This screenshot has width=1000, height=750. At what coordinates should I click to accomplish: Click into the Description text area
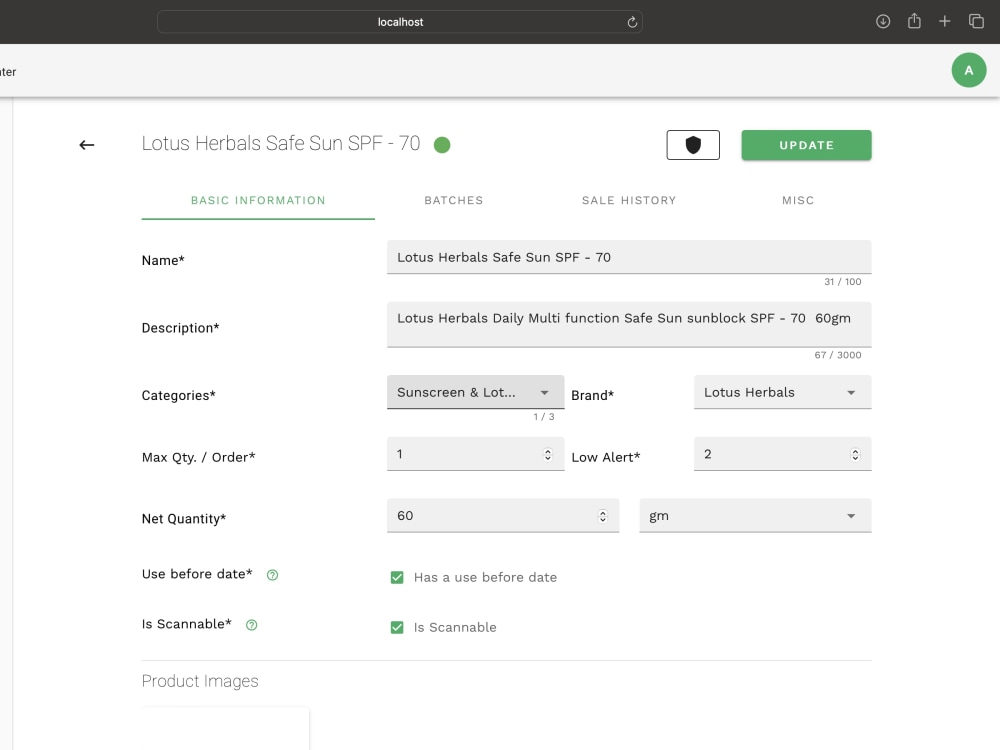point(629,325)
